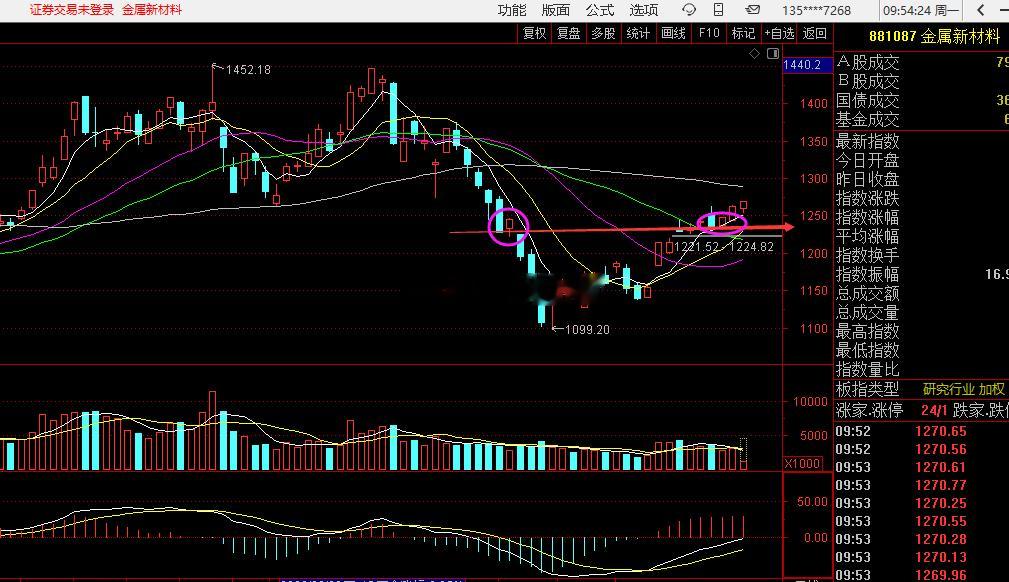
Task: Click the back chevron arrow icon
Action: (981, 10)
